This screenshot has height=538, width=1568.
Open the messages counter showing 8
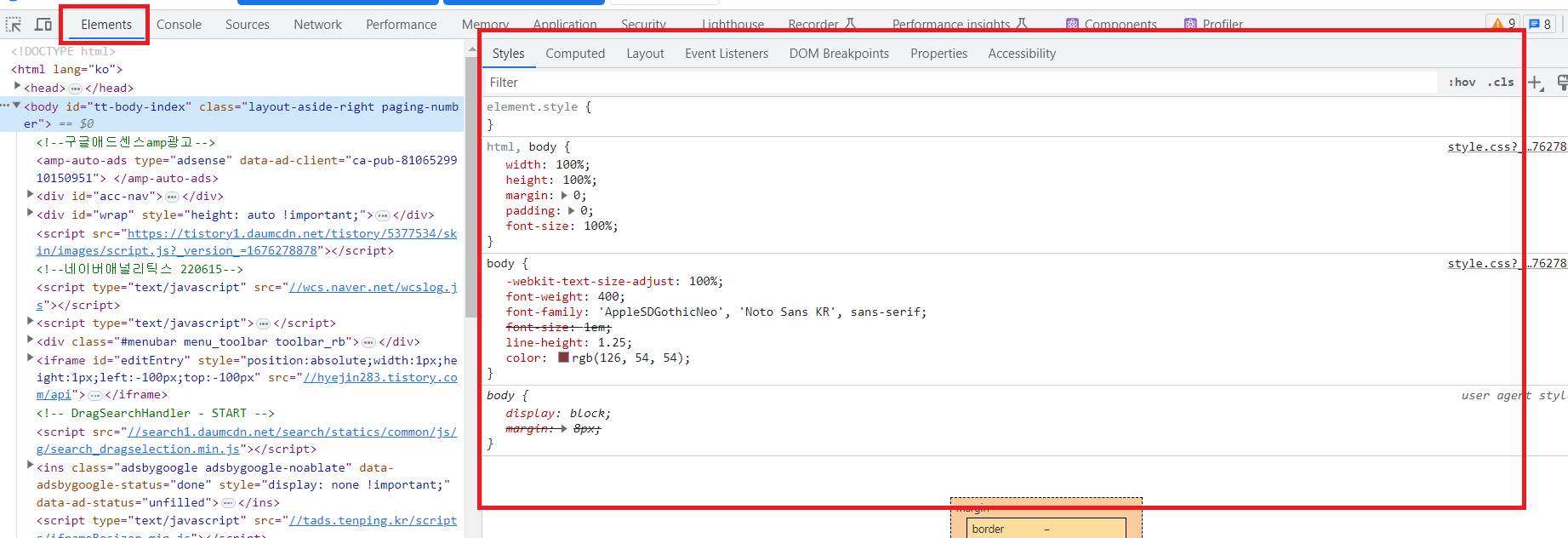pos(1540,24)
